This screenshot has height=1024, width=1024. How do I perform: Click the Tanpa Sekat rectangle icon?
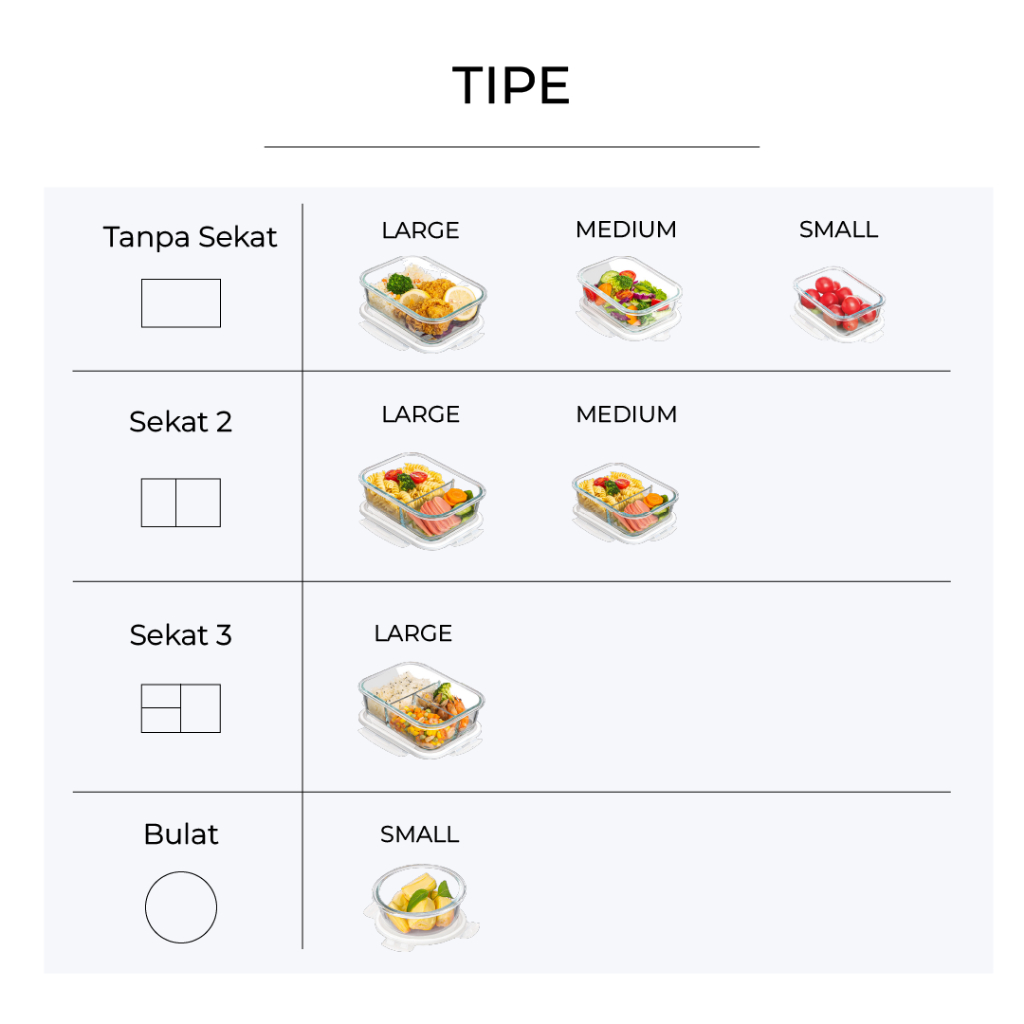[180, 303]
